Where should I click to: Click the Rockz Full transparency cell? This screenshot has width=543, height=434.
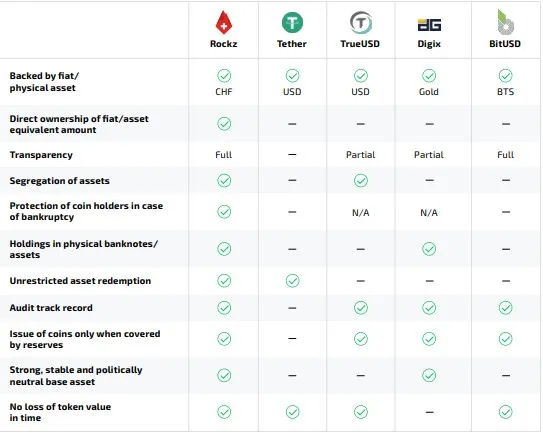(x=224, y=155)
